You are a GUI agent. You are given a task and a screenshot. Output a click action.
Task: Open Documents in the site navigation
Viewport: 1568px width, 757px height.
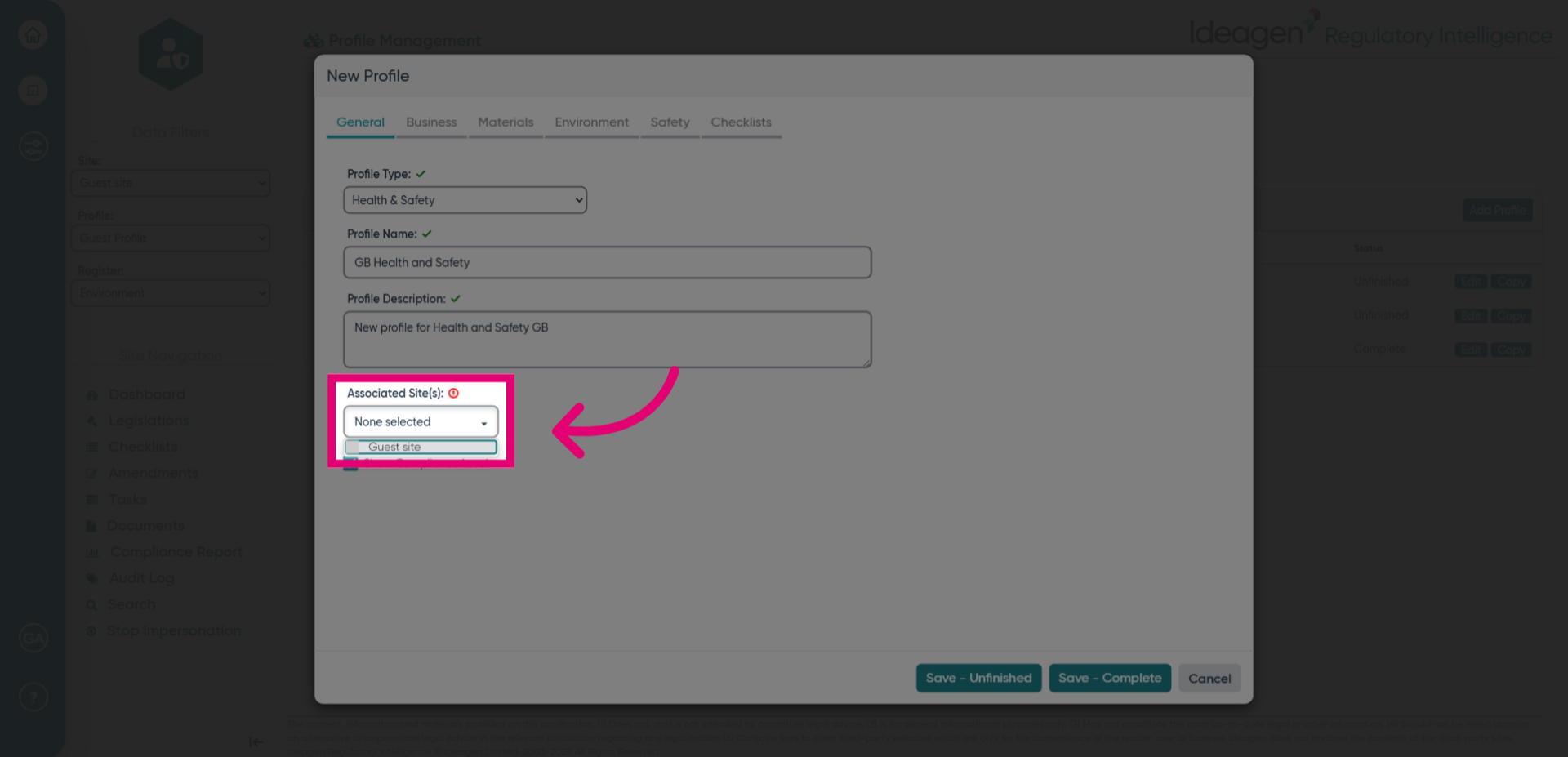point(146,525)
